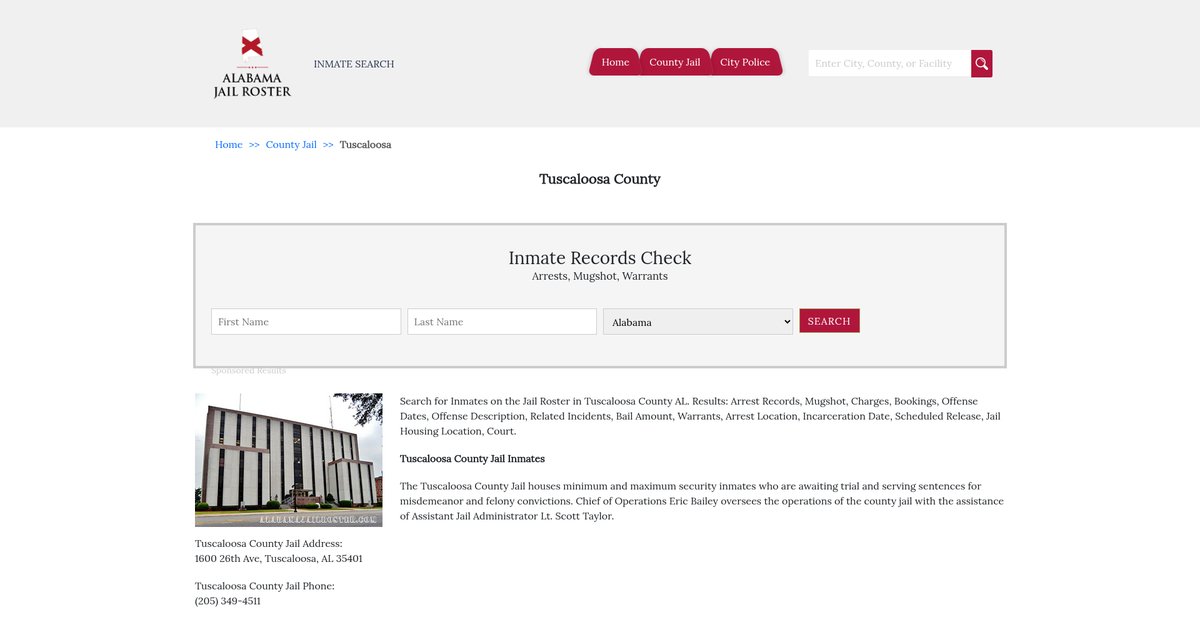1200x620 pixels.
Task: Expand the Alabama state dropdown
Action: pos(698,322)
